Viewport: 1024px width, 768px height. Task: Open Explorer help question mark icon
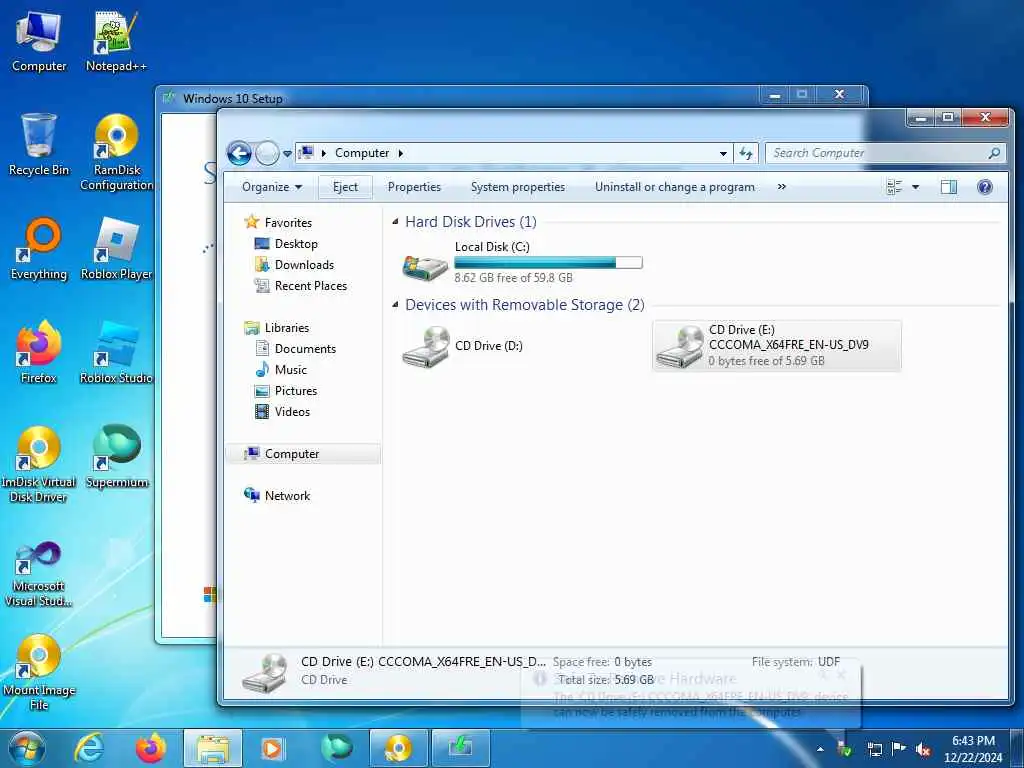point(985,187)
